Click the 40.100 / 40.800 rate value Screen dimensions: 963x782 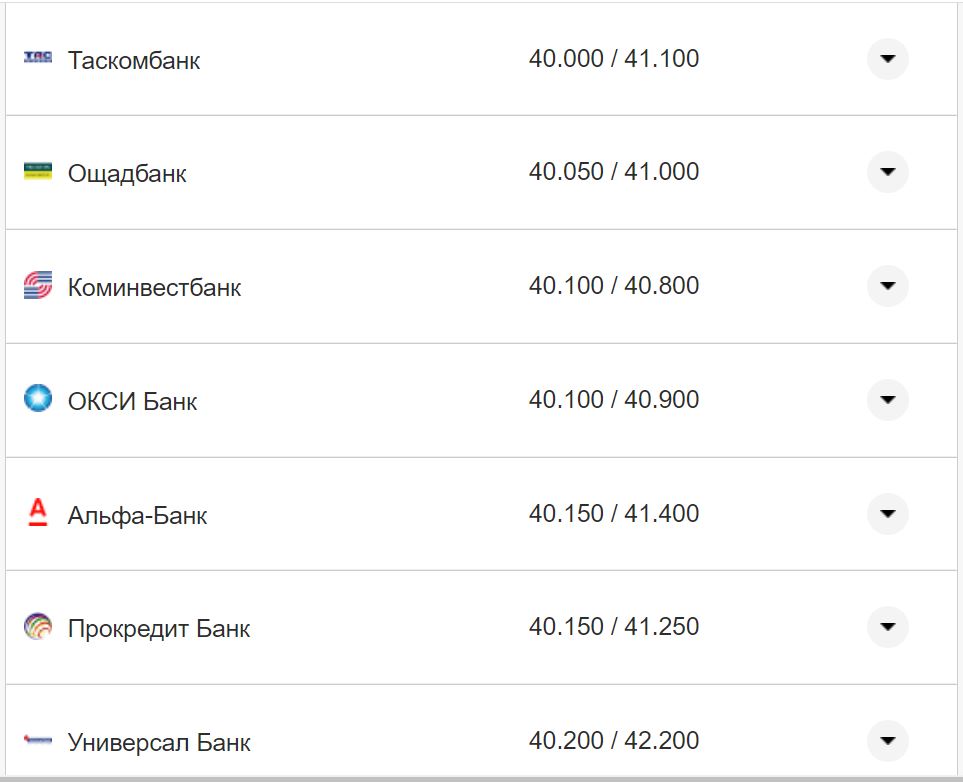614,286
